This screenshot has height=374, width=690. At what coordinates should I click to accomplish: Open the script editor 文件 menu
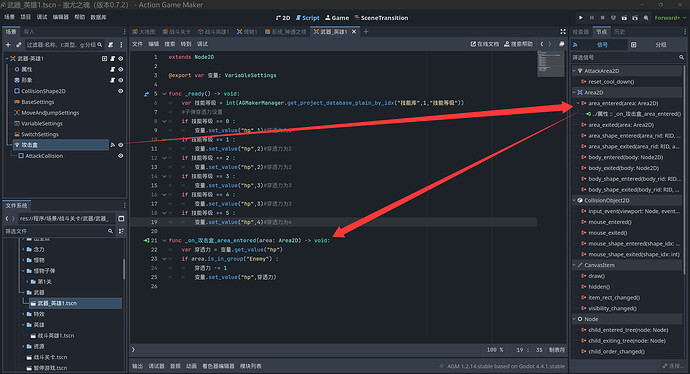point(137,44)
